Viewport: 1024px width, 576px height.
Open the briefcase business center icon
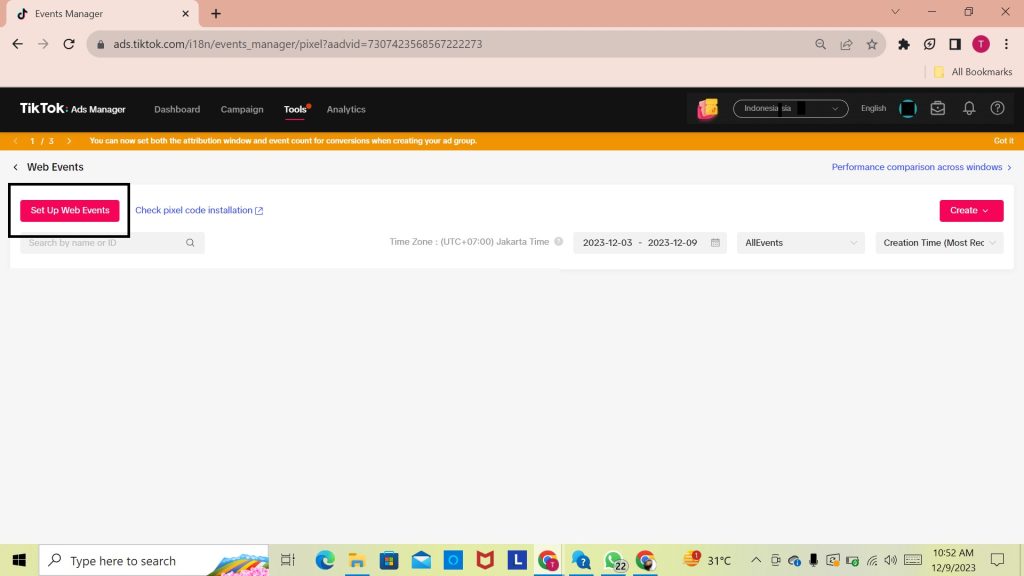pyautogui.click(x=937, y=109)
